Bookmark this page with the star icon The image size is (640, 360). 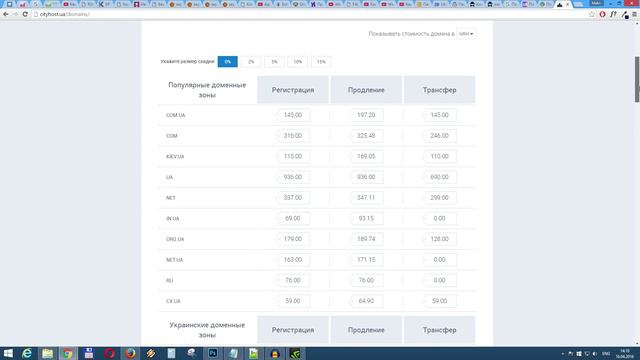pyautogui.click(x=592, y=14)
